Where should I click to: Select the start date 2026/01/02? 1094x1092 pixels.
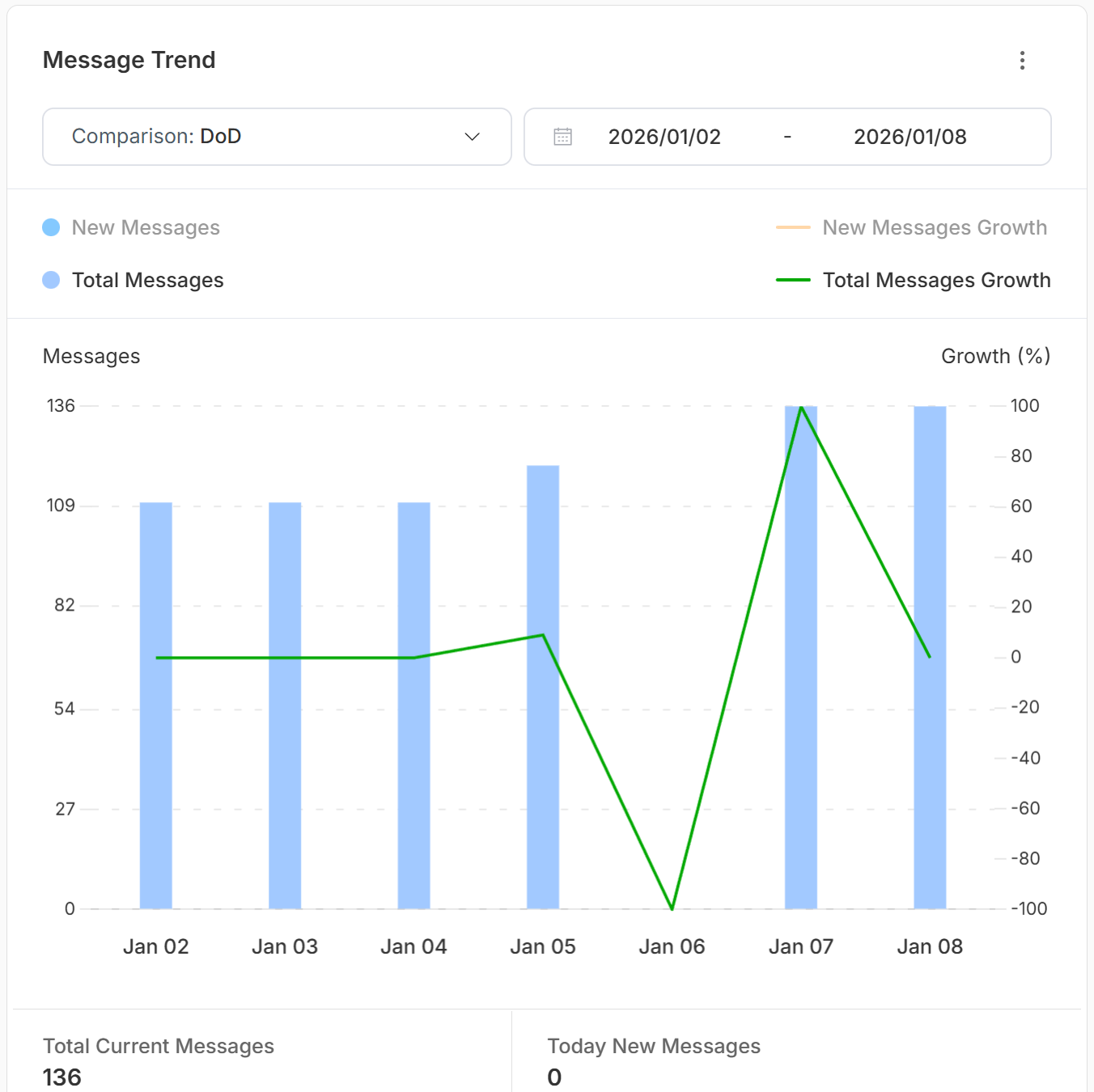tap(664, 137)
